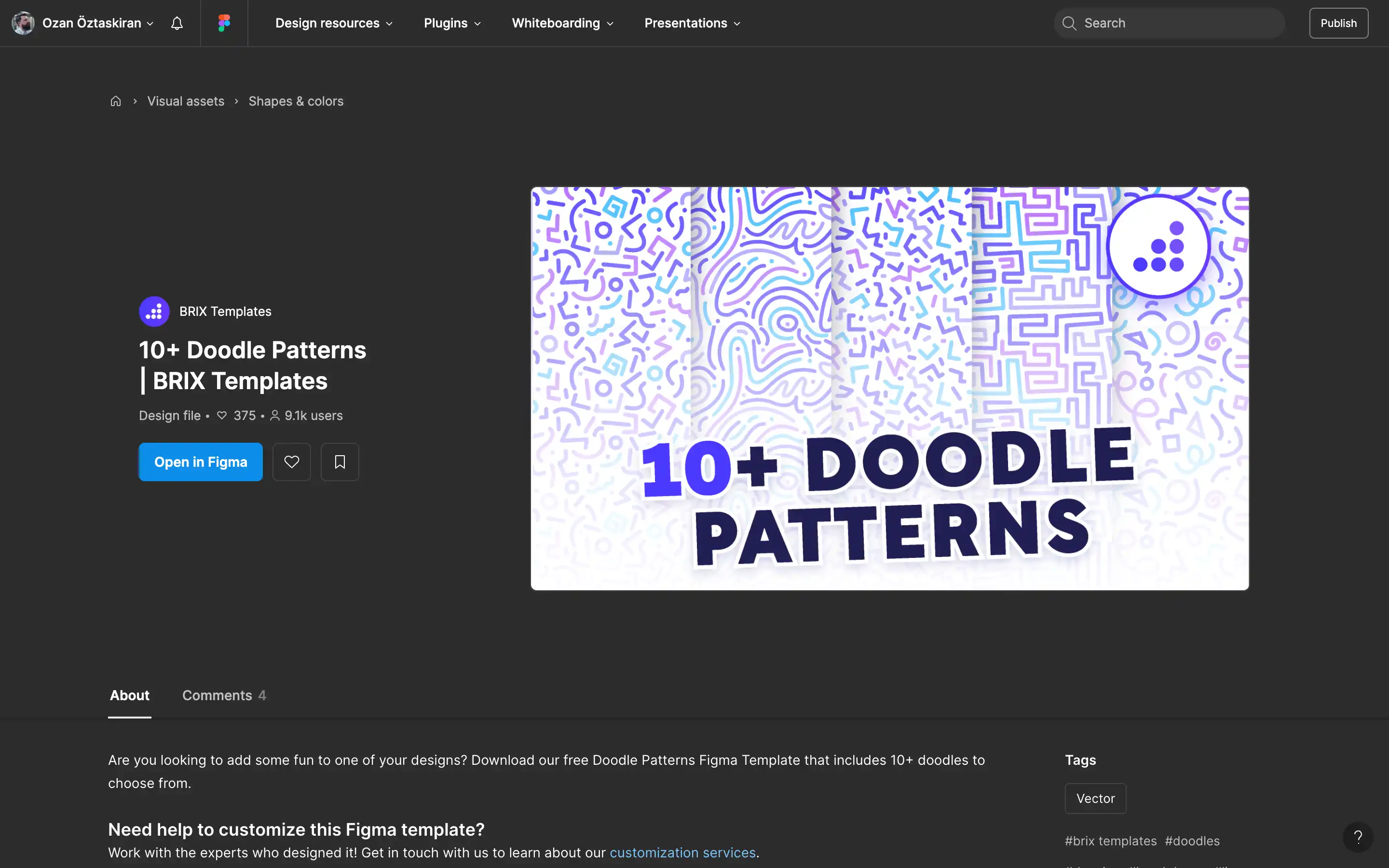The height and width of the screenshot is (868, 1389).
Task: Click Open in Figma button
Action: click(200, 461)
